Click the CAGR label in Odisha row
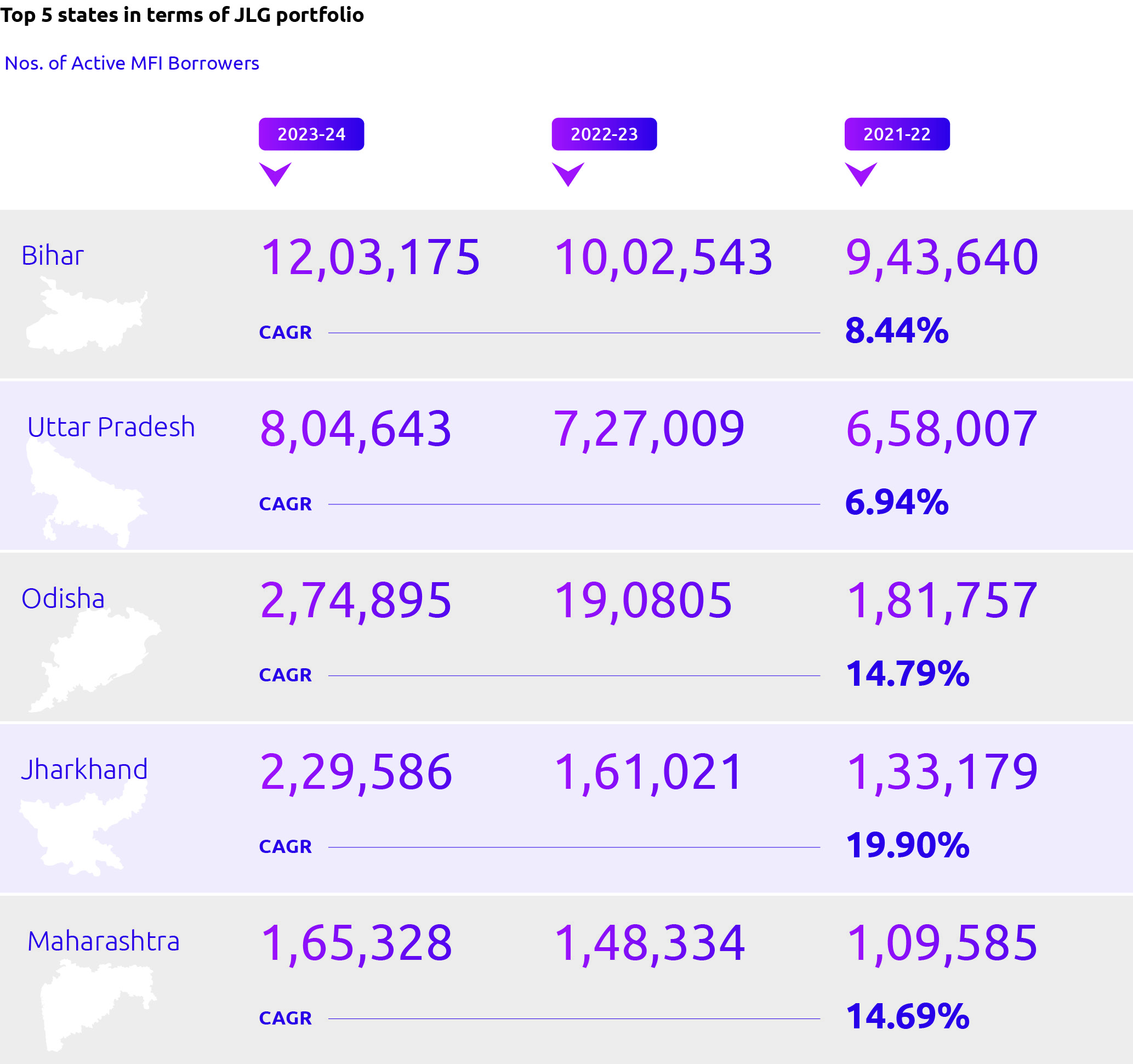This screenshot has height=1064, width=1133. click(285, 675)
